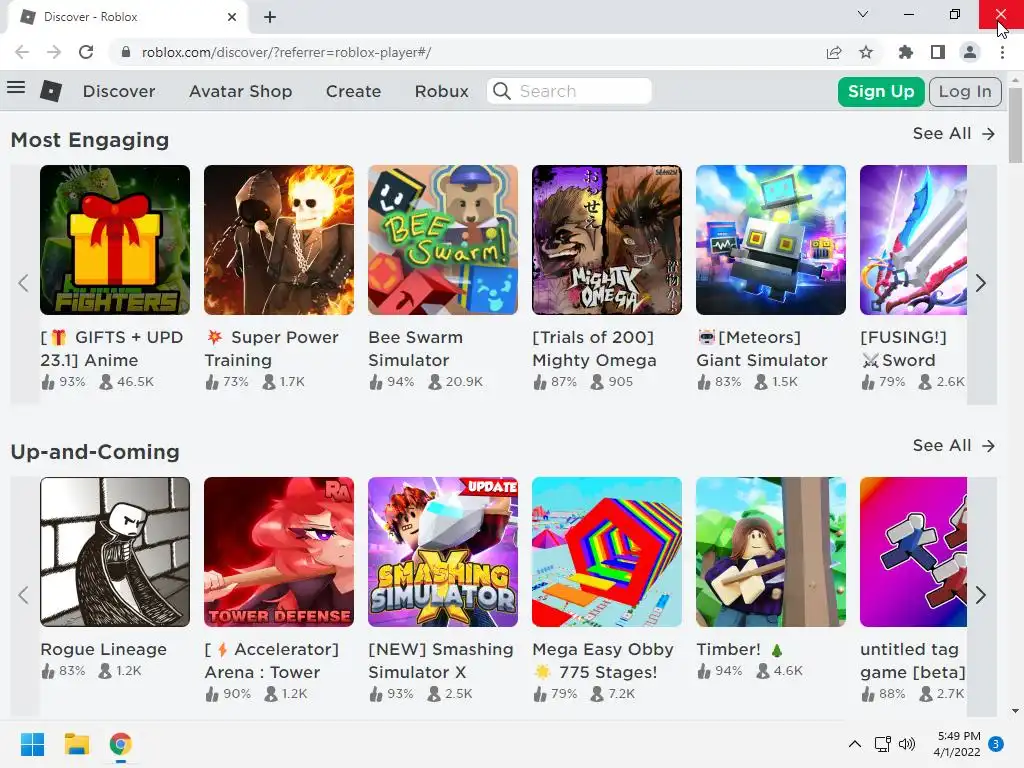Show hidden system tray icons
Screen dimensions: 1024x768
point(854,744)
